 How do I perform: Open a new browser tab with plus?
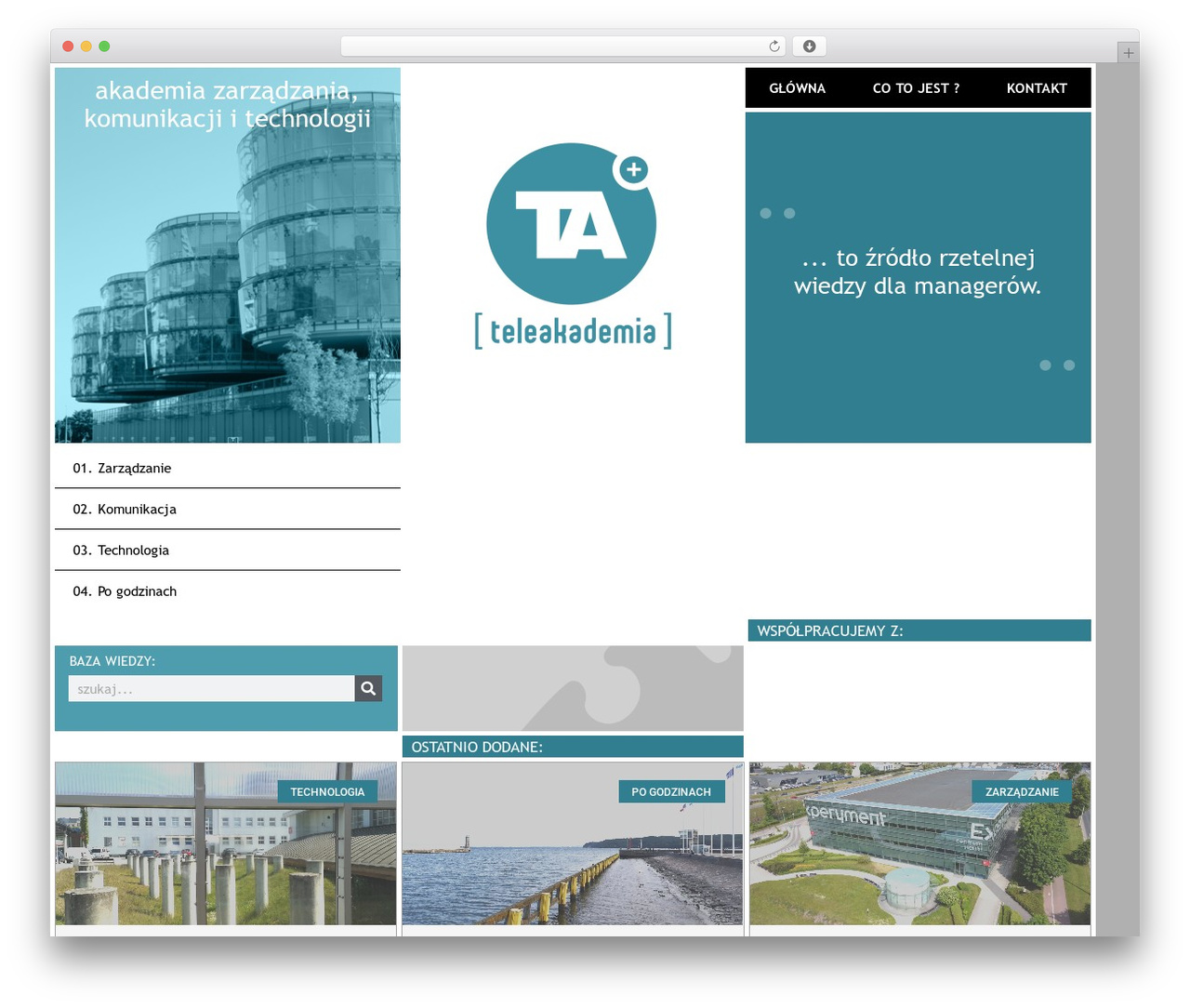[x=1128, y=53]
